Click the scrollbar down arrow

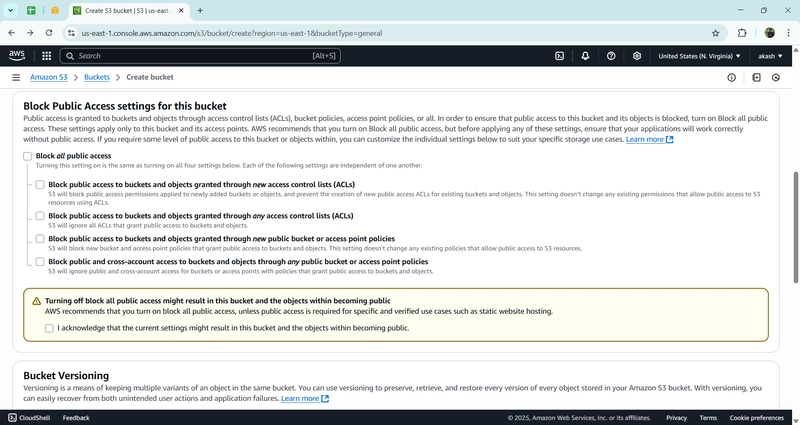click(x=795, y=420)
